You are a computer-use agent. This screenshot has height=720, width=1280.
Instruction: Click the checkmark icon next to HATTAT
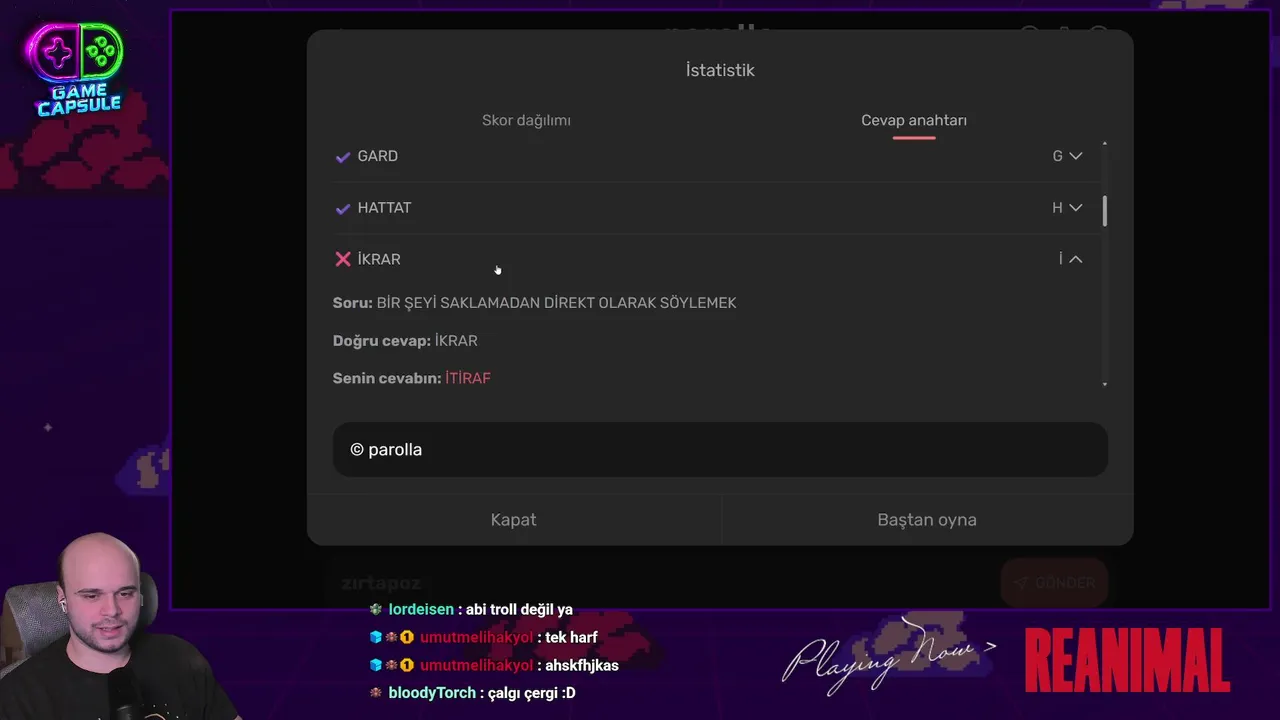(x=343, y=208)
